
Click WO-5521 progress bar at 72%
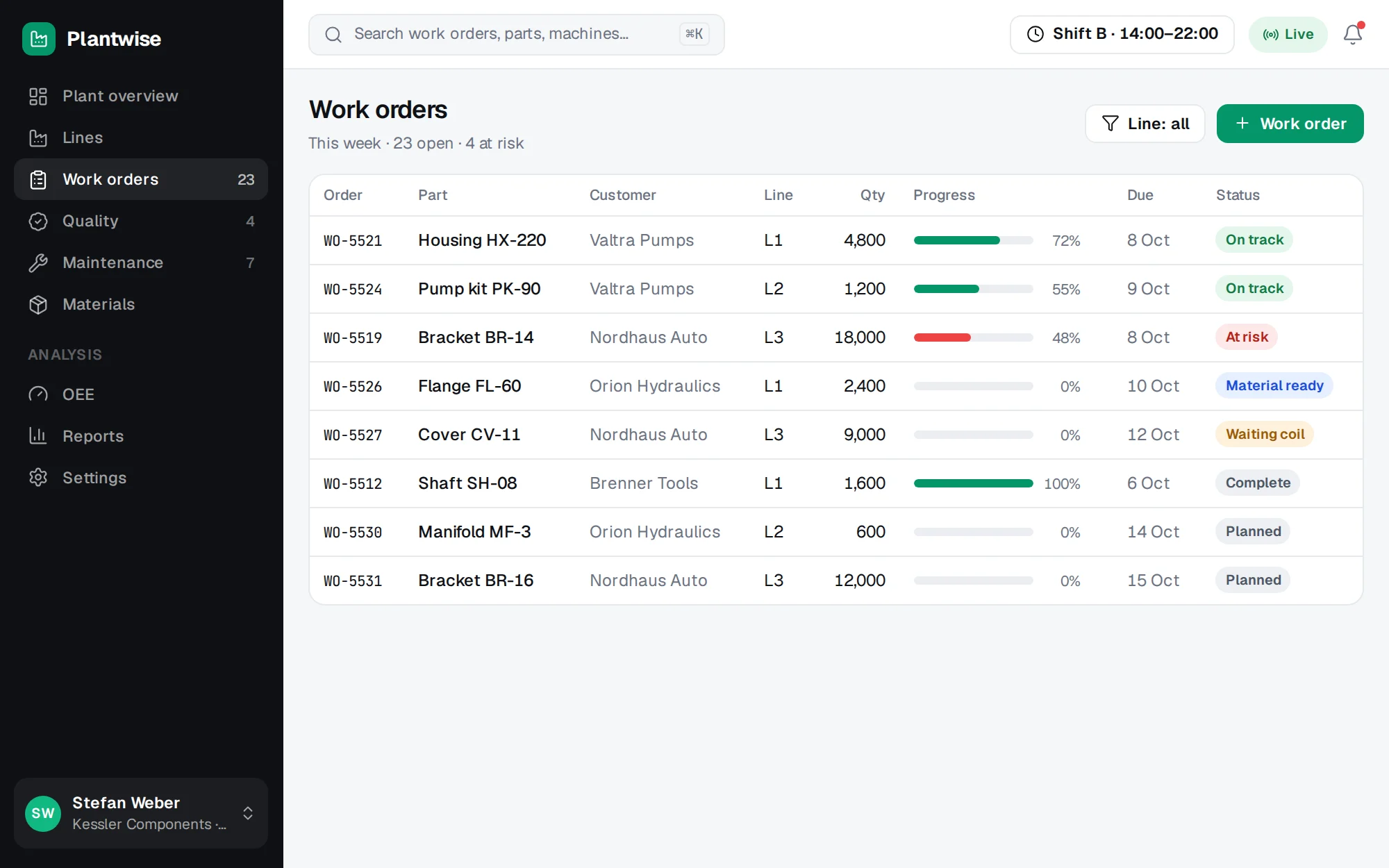coord(974,240)
